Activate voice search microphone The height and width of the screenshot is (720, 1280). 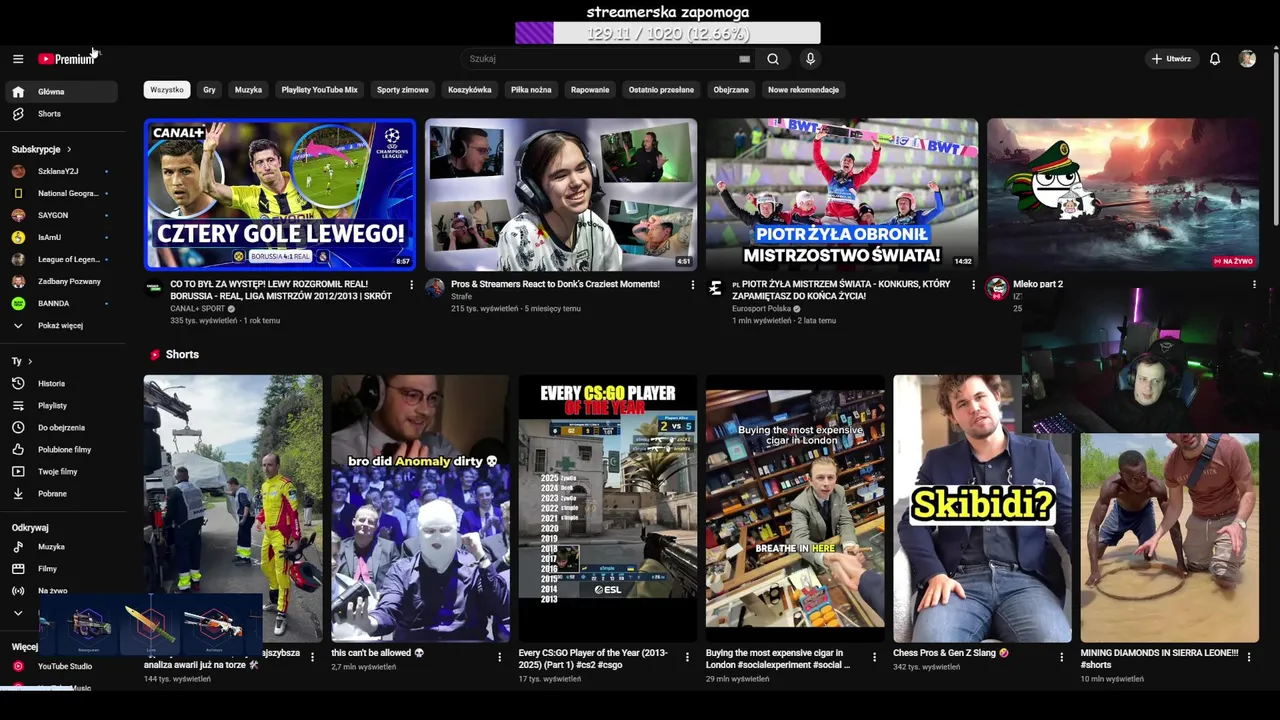point(810,59)
